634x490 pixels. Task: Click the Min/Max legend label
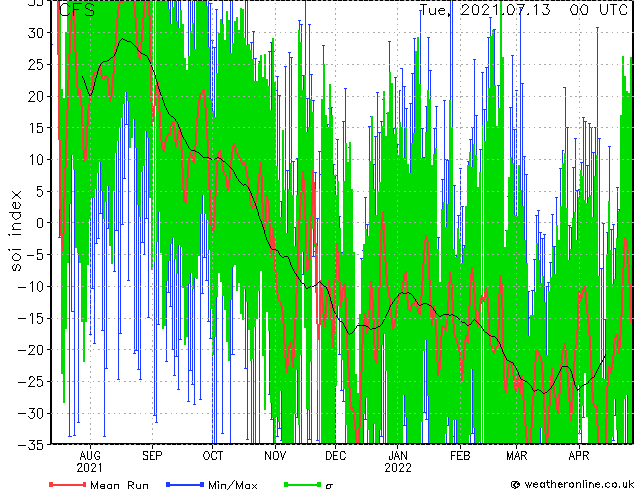233,485
